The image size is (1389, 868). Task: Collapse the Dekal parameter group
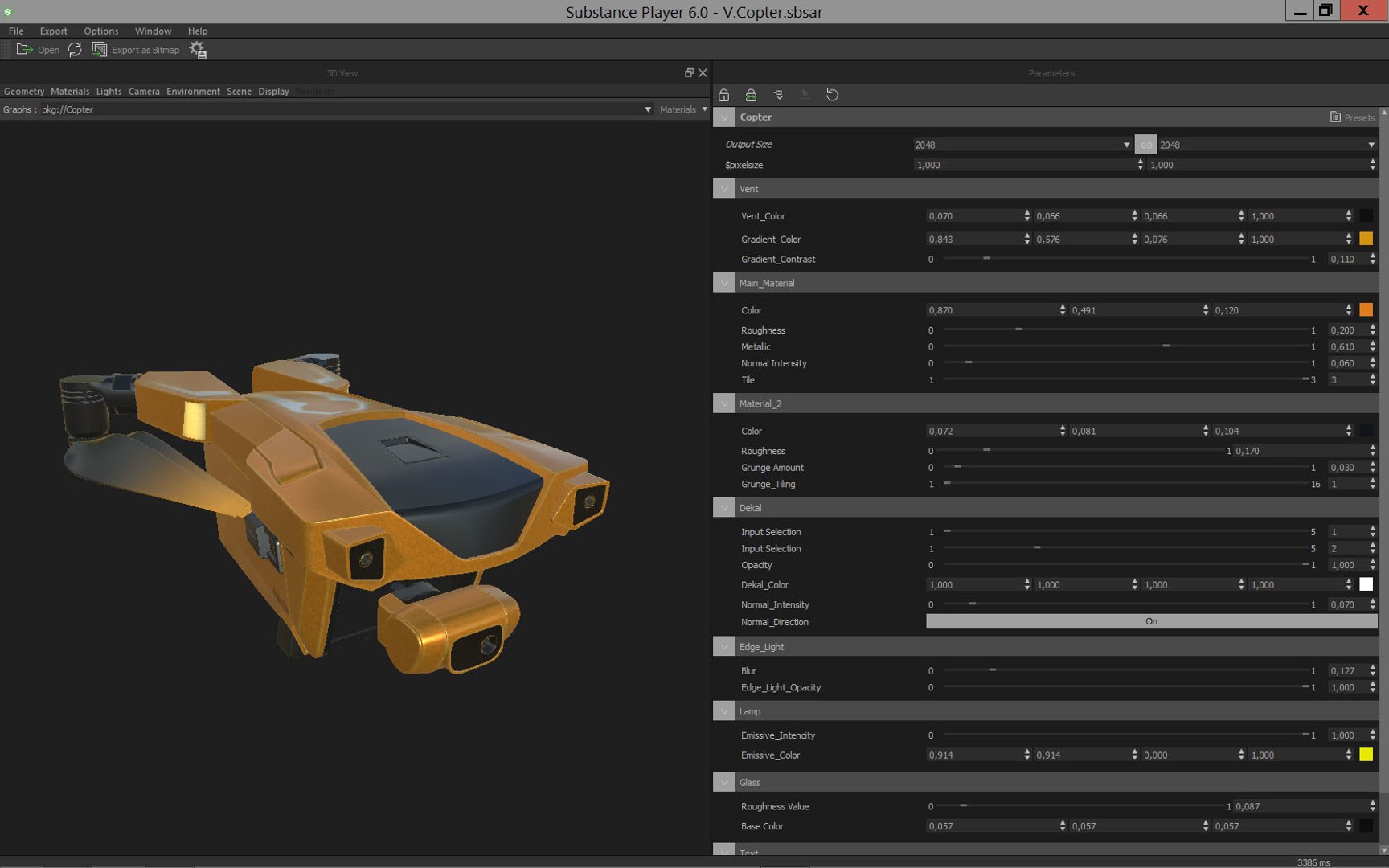pos(724,508)
